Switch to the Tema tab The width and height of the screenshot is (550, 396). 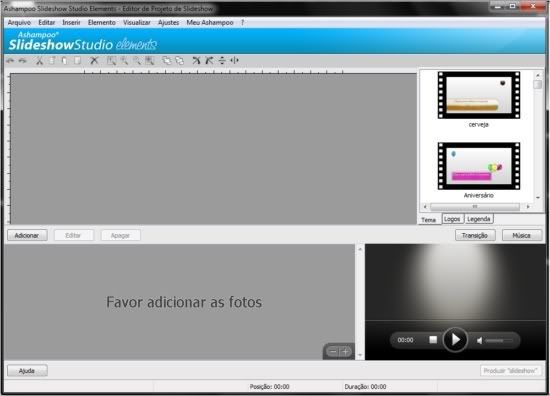coord(428,220)
